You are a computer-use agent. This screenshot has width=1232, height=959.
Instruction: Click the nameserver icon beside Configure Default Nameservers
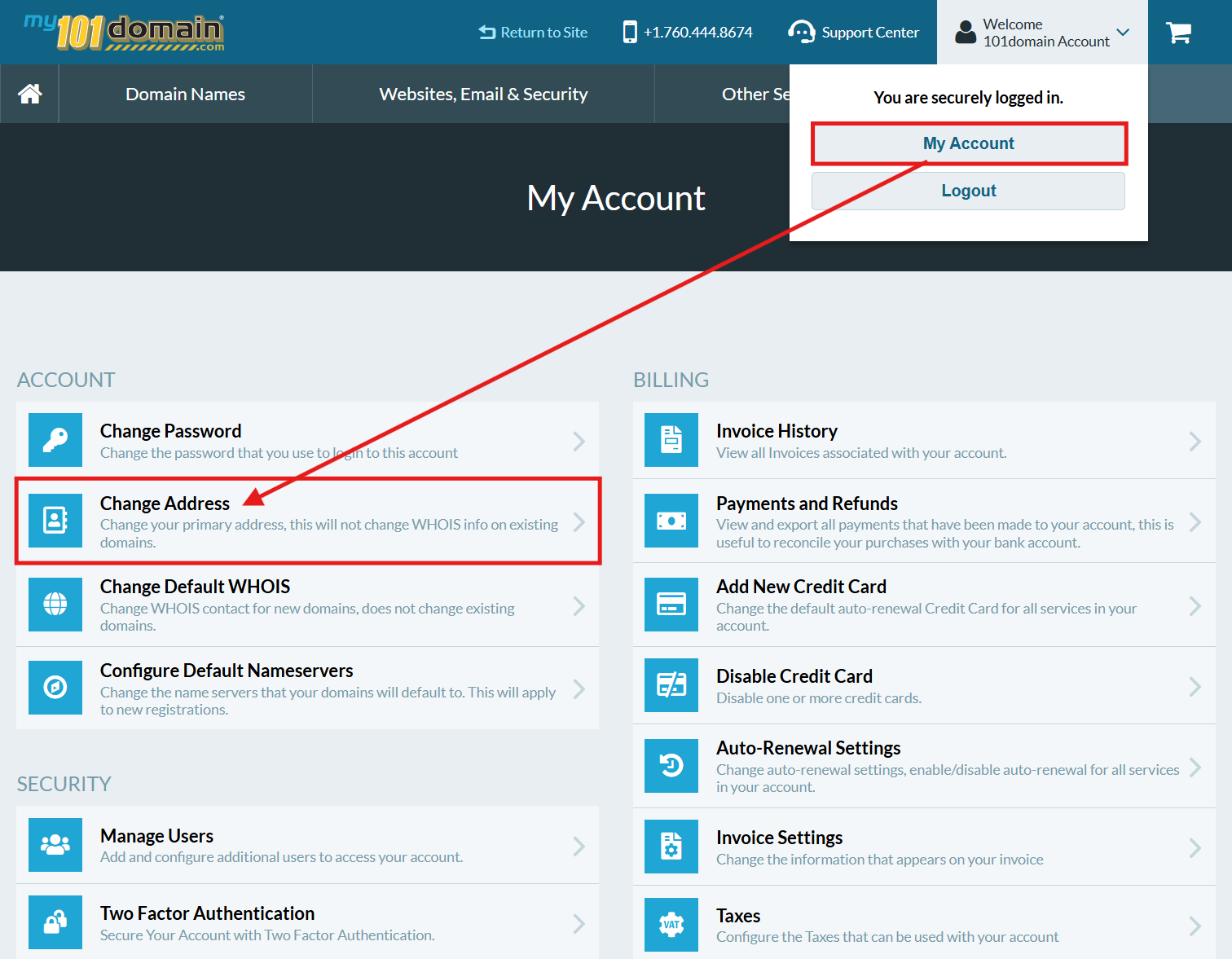pos(55,687)
